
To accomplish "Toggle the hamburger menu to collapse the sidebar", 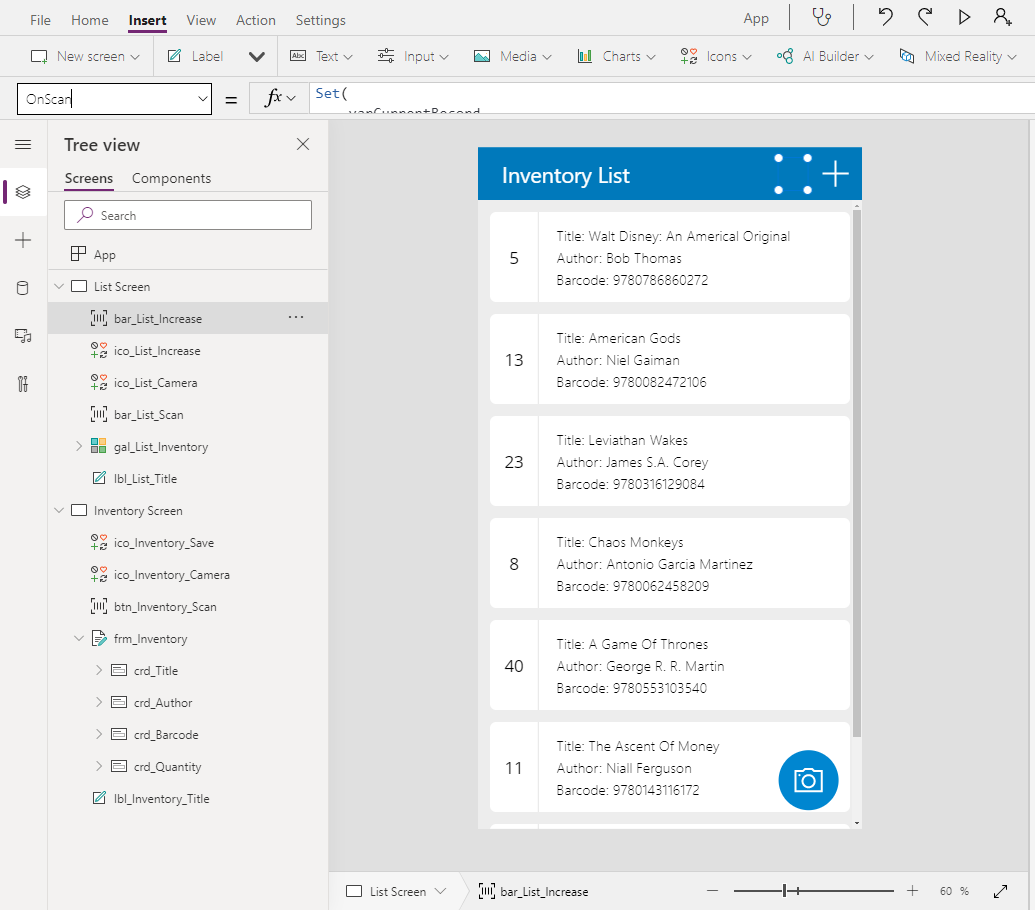I will [23, 145].
